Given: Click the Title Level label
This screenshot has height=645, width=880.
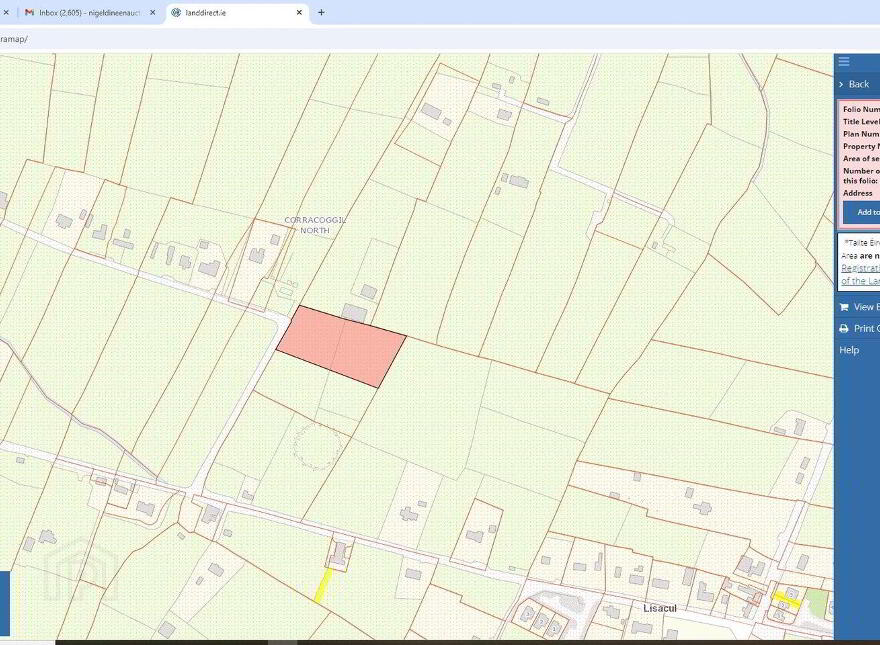Looking at the screenshot, I should click(861, 122).
